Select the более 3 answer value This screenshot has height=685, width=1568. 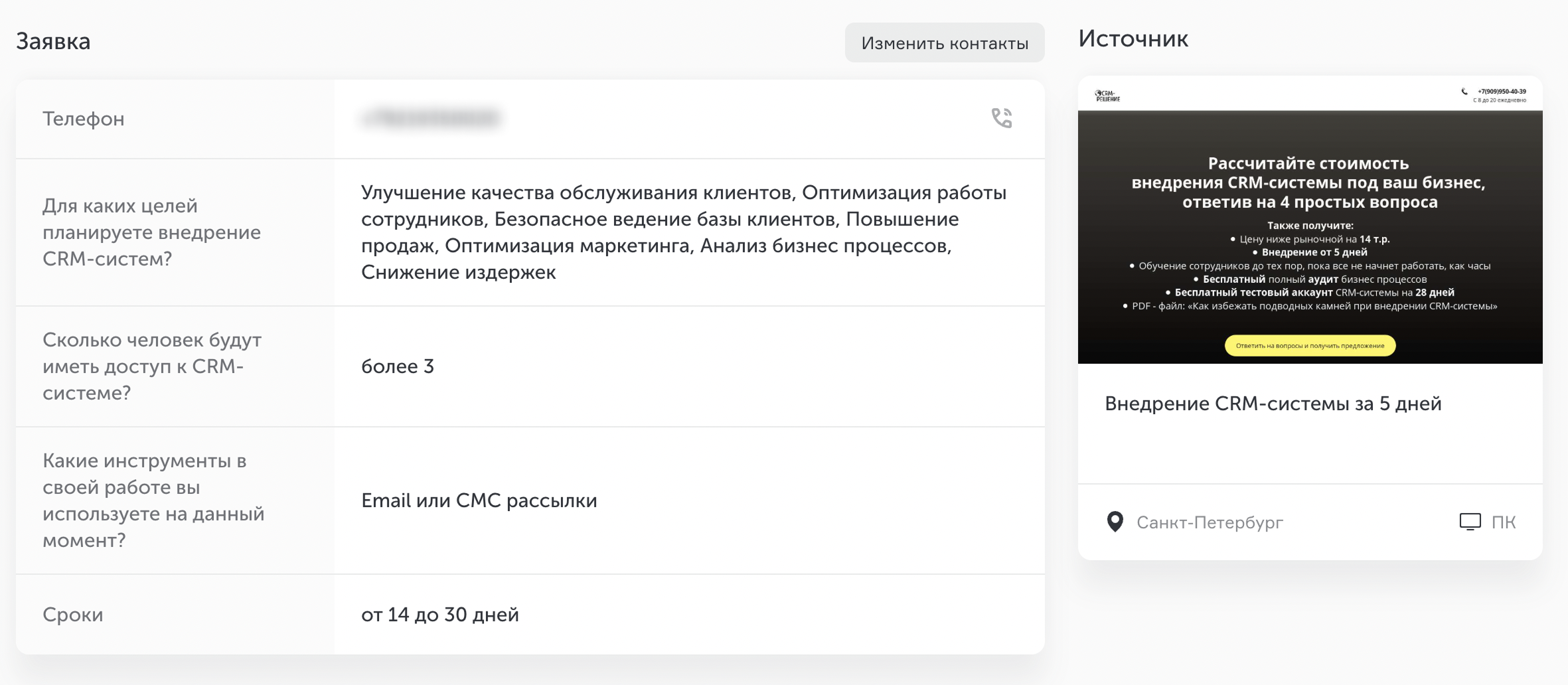click(398, 366)
